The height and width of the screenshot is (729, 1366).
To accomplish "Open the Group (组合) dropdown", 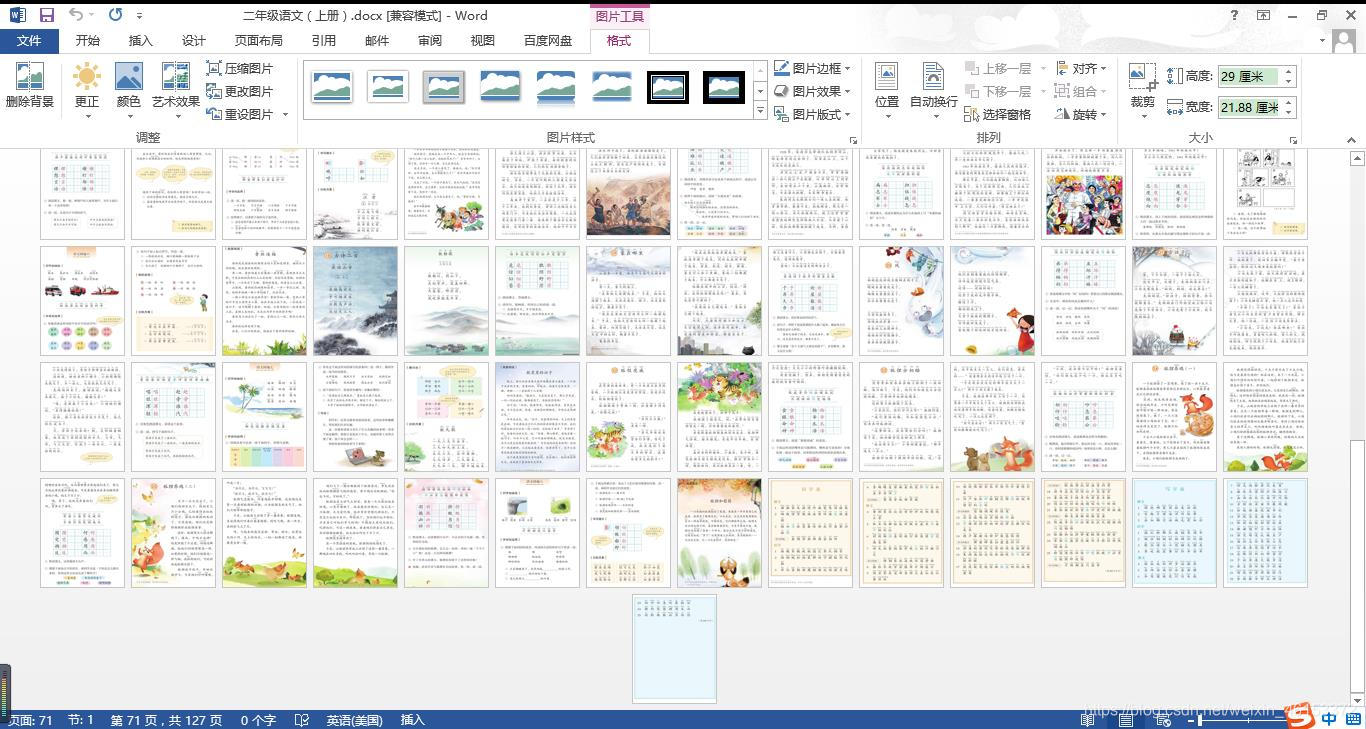I will click(1081, 91).
